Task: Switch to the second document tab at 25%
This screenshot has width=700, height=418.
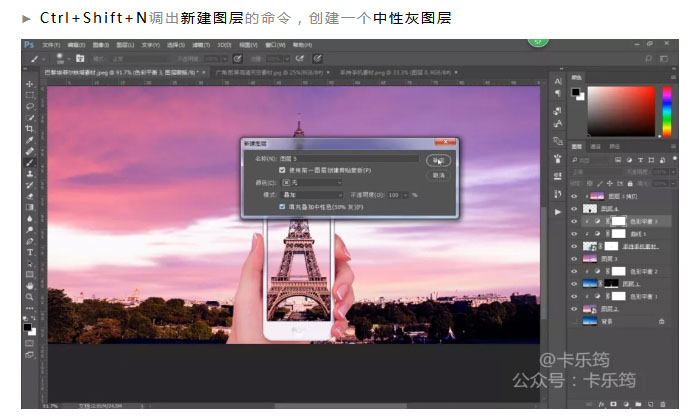Action: [269, 72]
